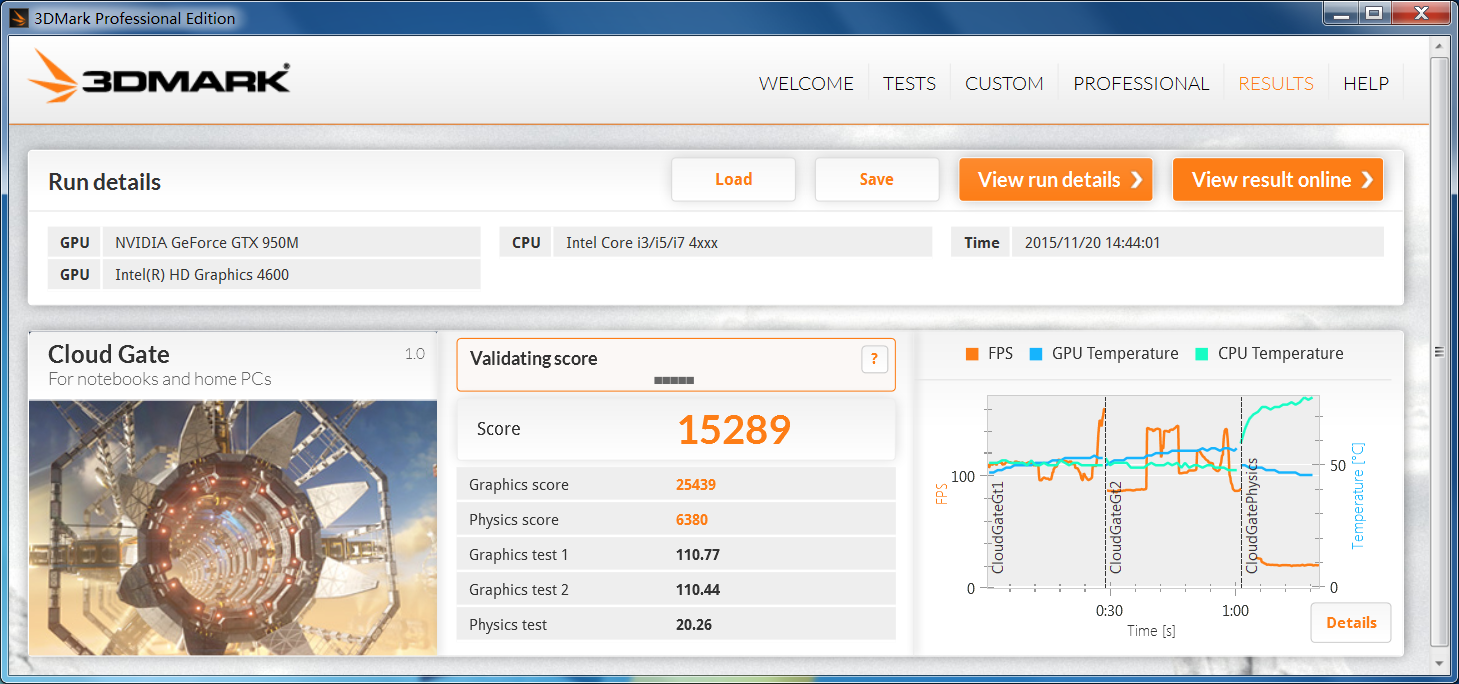Viewport: 1459px width, 684px height.
Task: Click the CloudGatePhysics chart marker label
Action: [1252, 515]
